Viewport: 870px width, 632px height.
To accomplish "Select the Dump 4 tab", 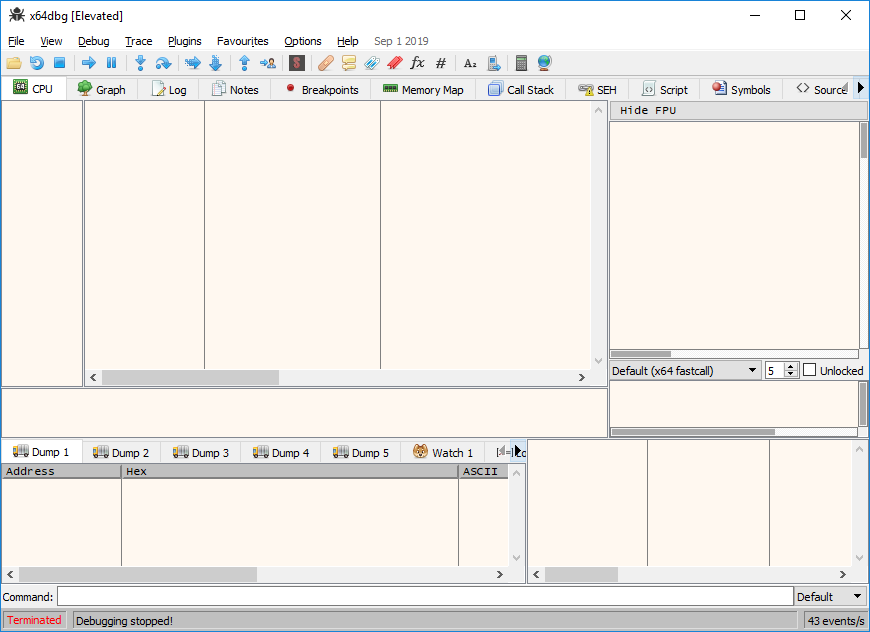I will [x=281, y=452].
